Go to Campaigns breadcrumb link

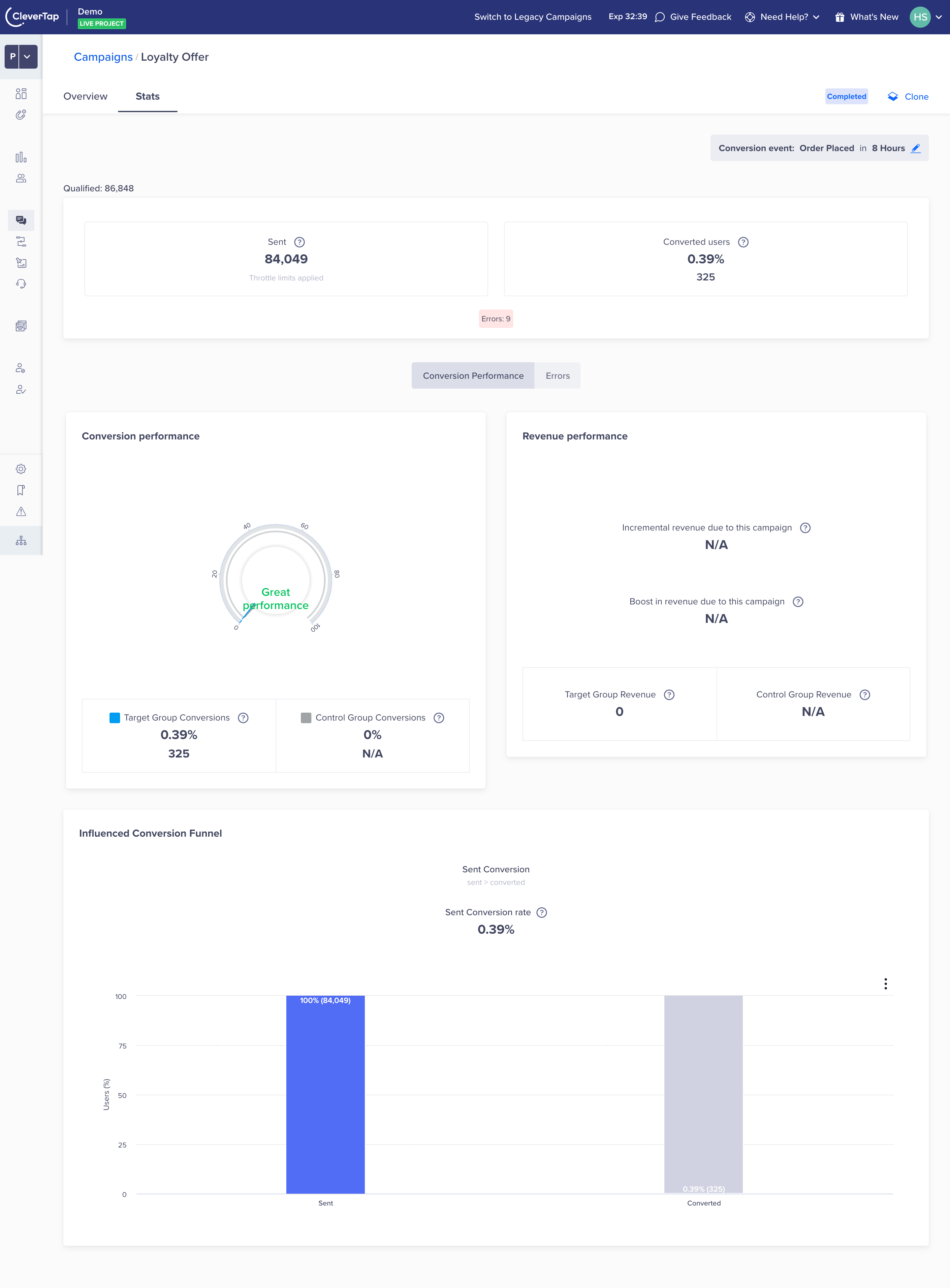[103, 57]
